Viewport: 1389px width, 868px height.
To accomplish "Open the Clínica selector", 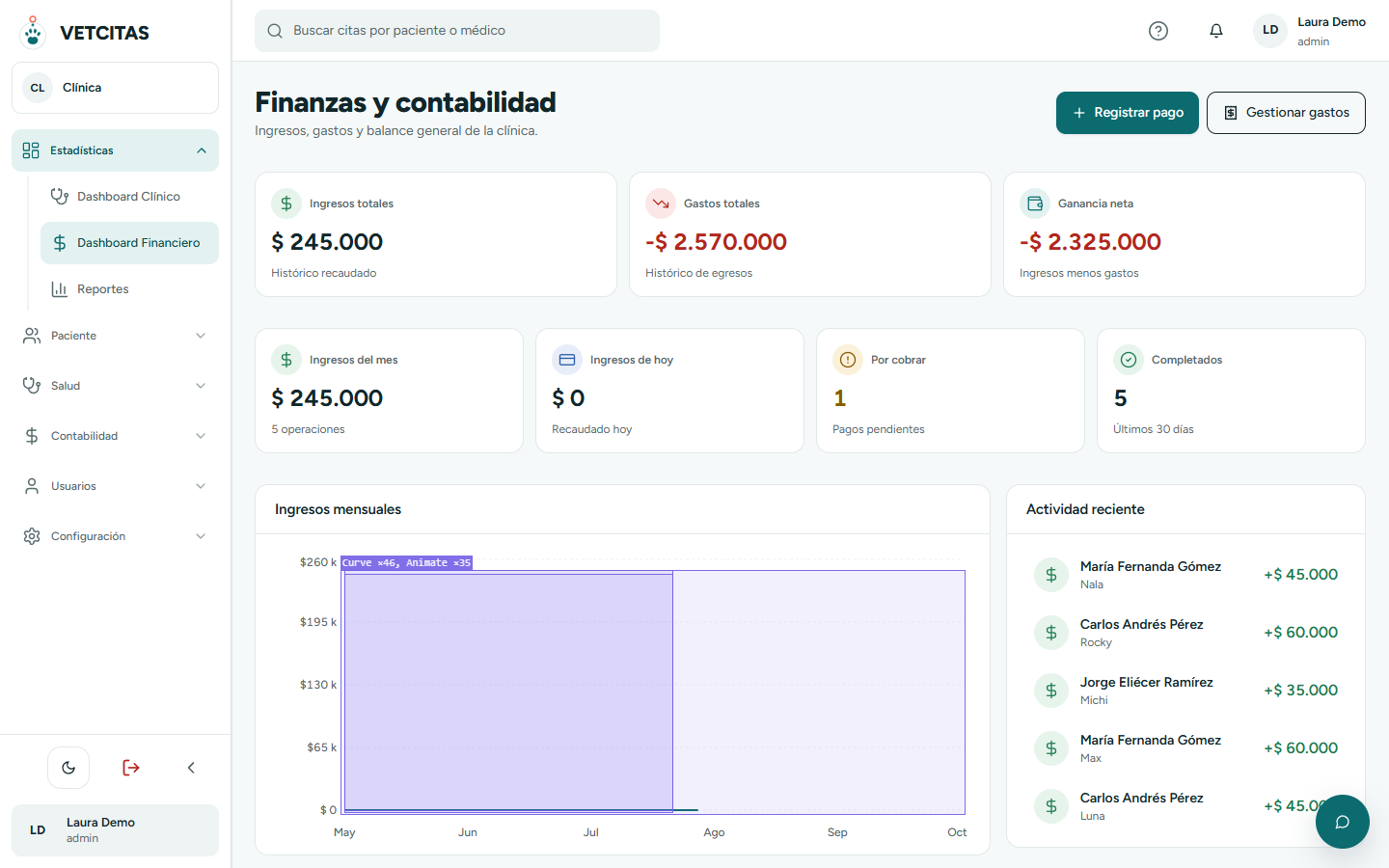I will (x=115, y=88).
